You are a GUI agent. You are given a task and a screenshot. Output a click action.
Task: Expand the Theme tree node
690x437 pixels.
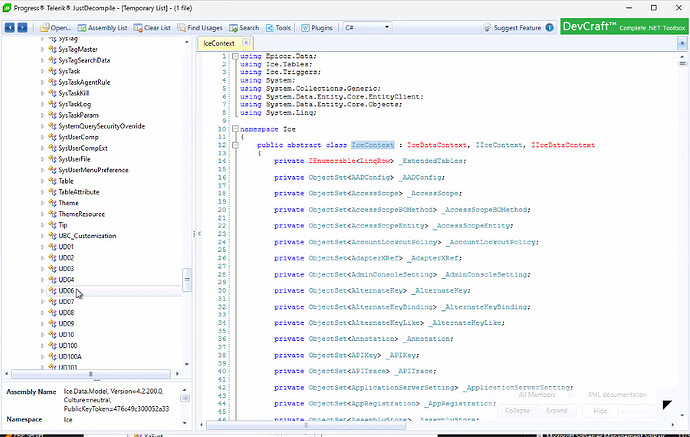point(42,203)
